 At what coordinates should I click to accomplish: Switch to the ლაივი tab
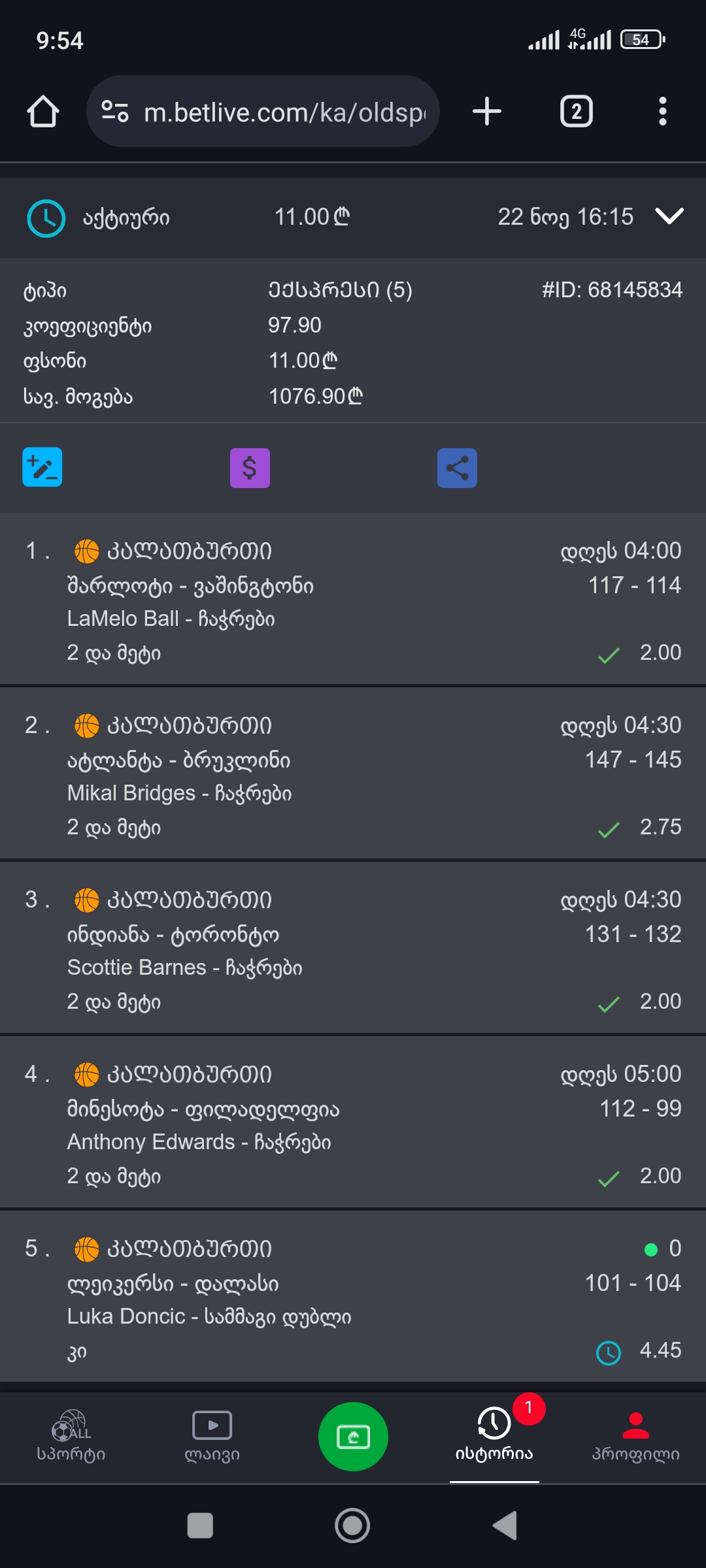pyautogui.click(x=212, y=1437)
